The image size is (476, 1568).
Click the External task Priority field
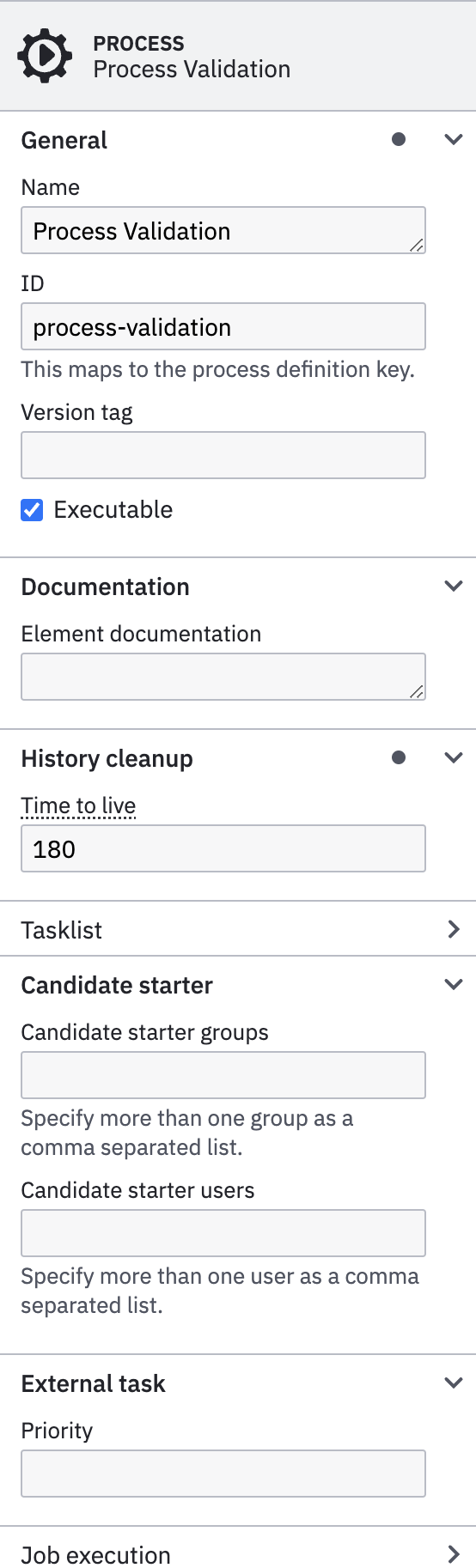[223, 1474]
